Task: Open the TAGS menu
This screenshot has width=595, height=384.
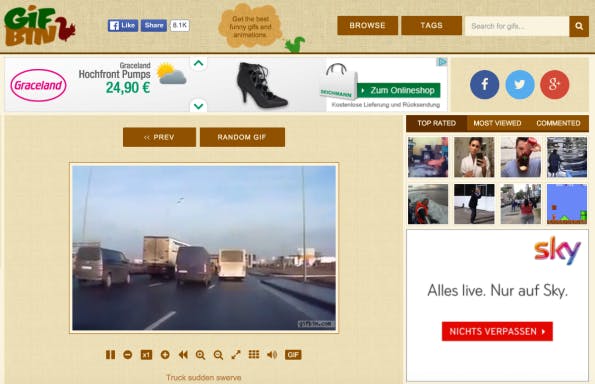Action: pos(431,25)
